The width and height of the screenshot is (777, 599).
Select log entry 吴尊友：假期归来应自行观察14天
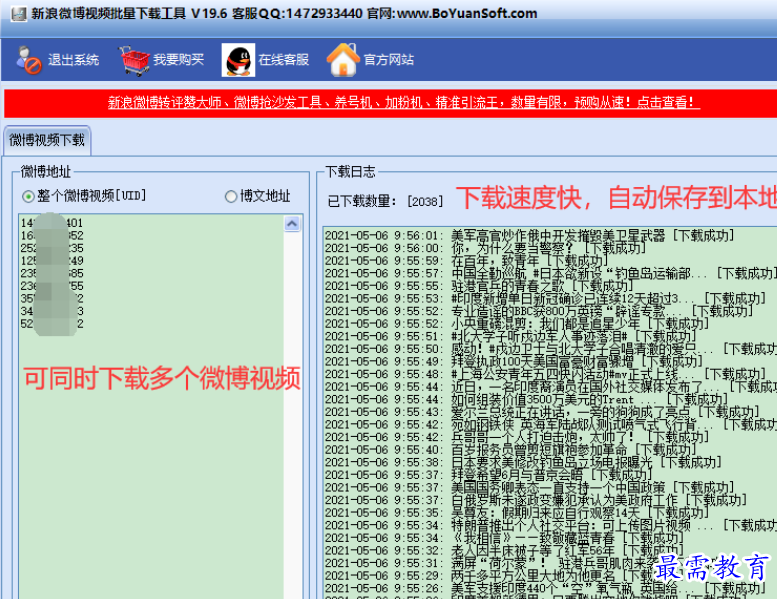pyautogui.click(x=517, y=512)
